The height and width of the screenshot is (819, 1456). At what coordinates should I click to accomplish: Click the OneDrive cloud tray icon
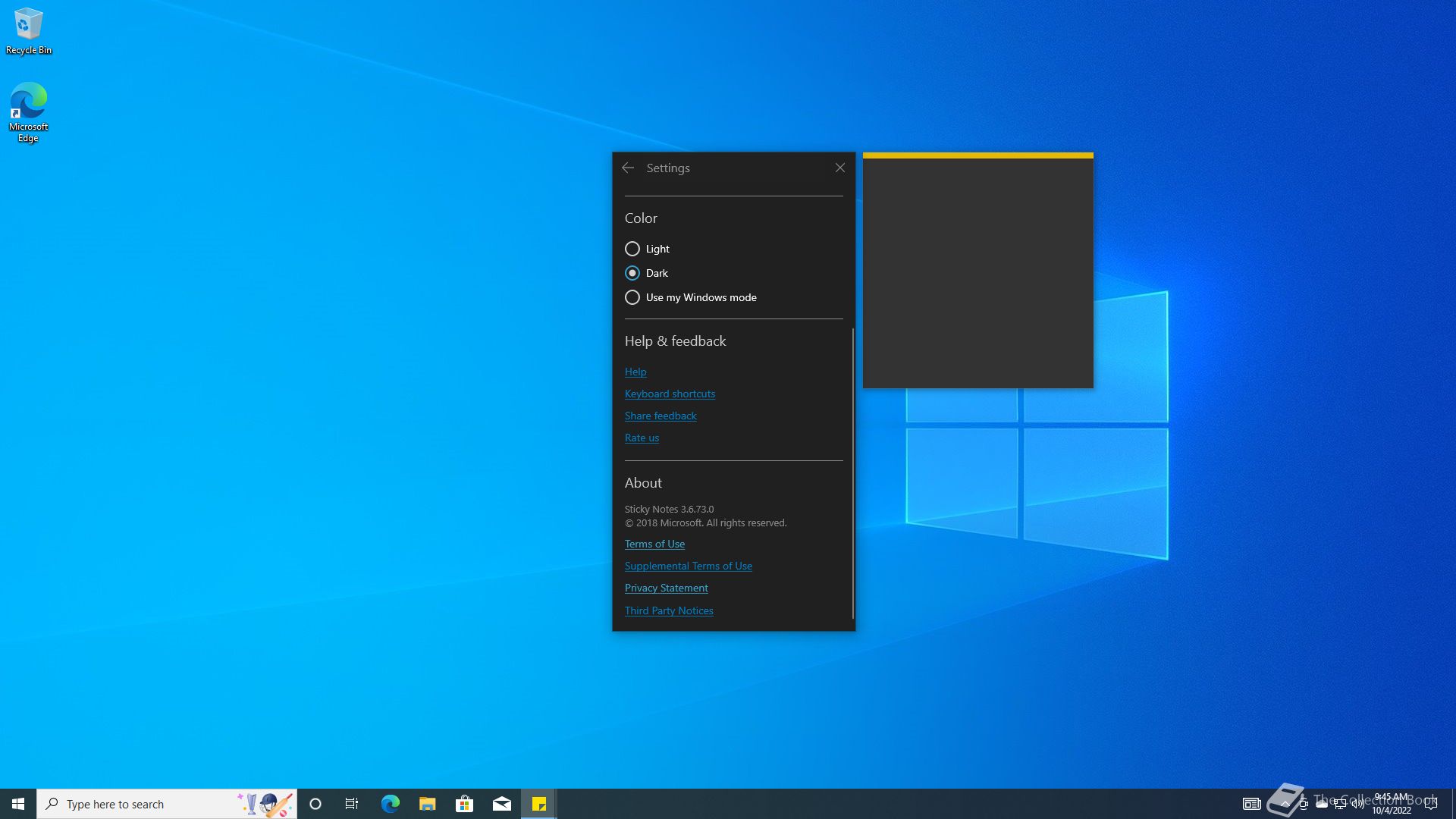[1322, 804]
